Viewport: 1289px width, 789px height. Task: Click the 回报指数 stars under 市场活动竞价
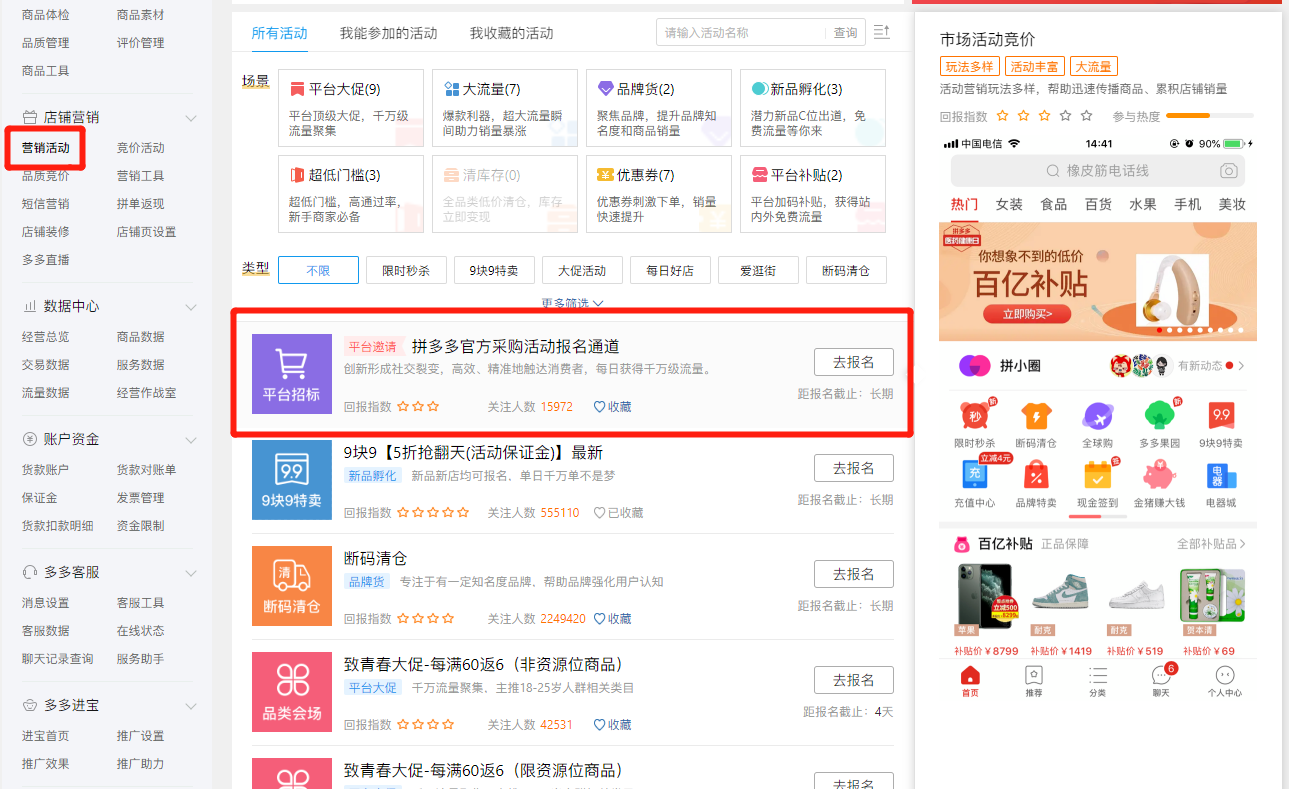tap(1045, 116)
